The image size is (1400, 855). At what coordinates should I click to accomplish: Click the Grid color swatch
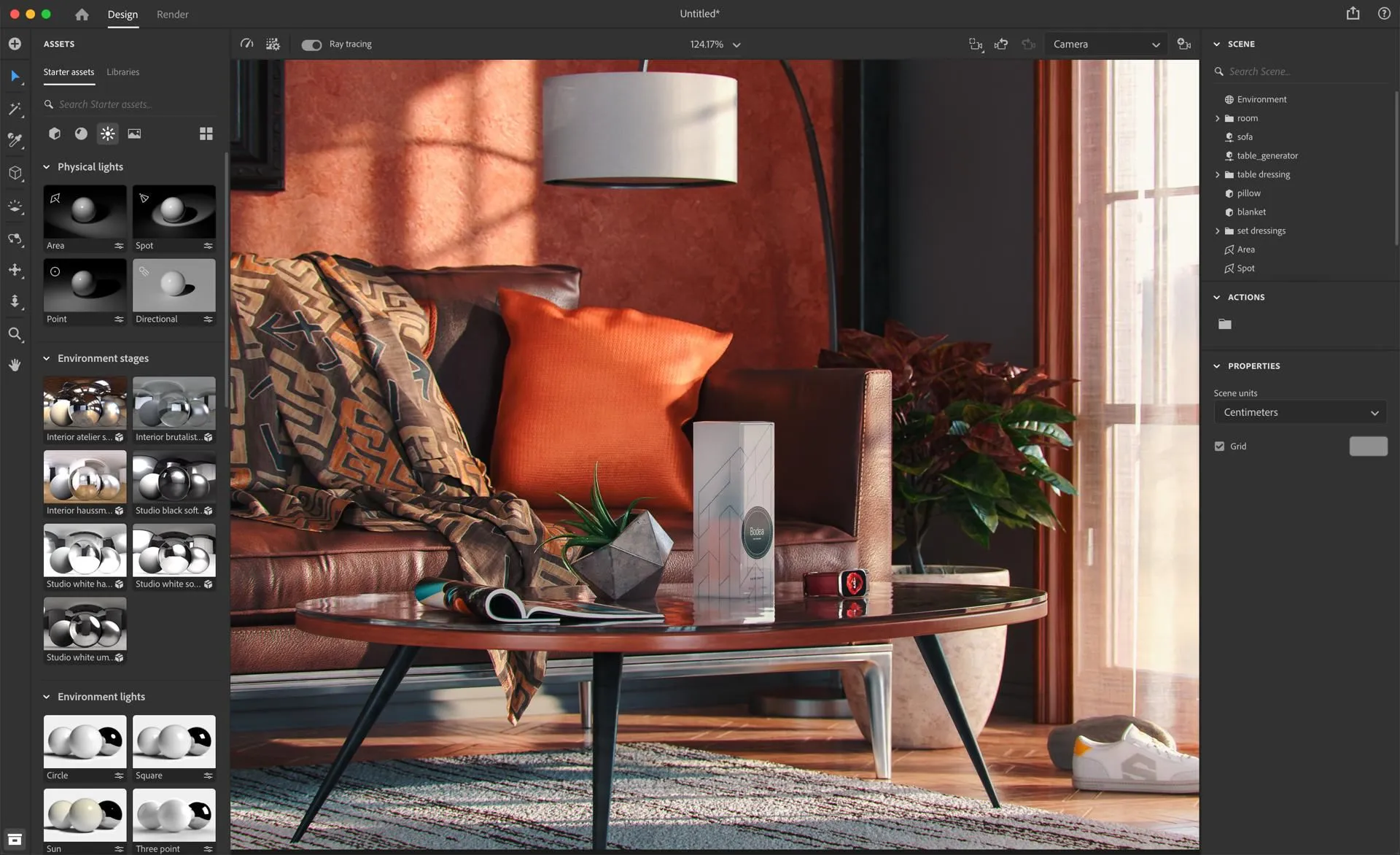click(x=1367, y=446)
